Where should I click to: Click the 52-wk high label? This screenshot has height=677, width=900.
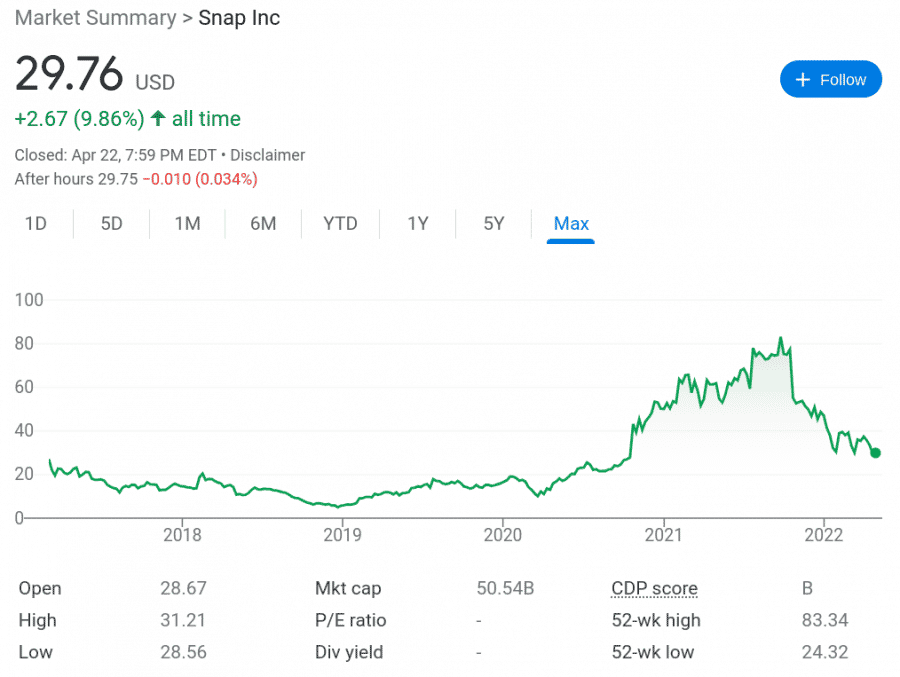[x=656, y=620]
